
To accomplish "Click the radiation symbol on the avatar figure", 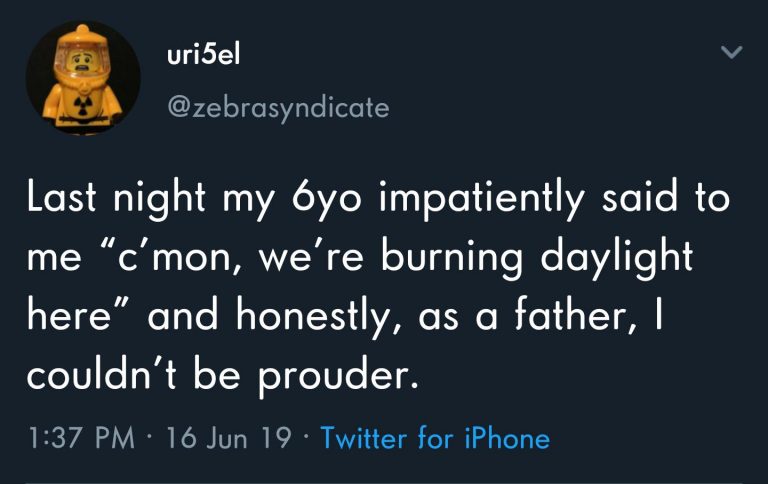I will click(x=80, y=103).
